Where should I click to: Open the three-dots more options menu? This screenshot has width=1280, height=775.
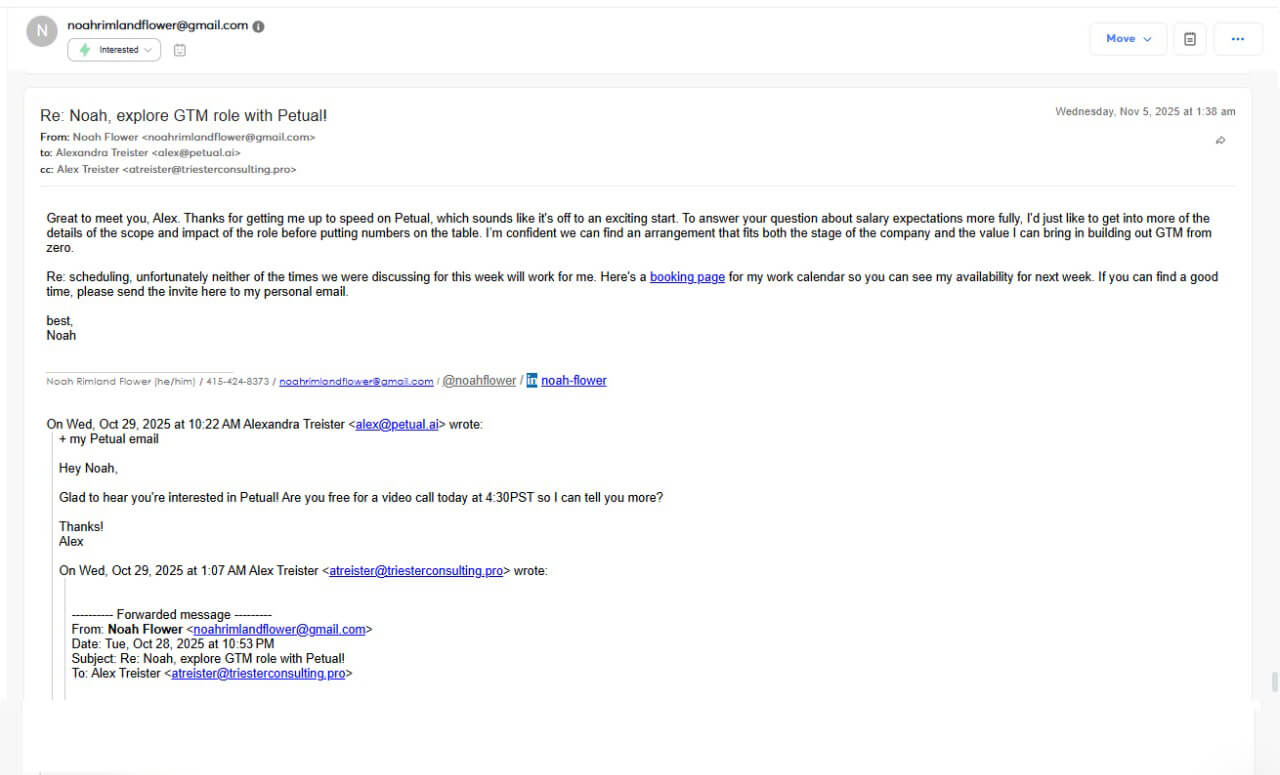[x=1238, y=39]
